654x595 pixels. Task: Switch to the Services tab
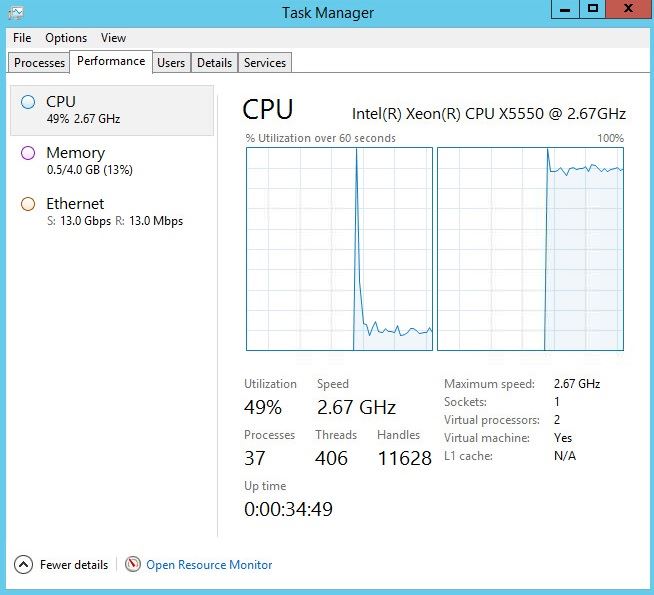coord(265,62)
